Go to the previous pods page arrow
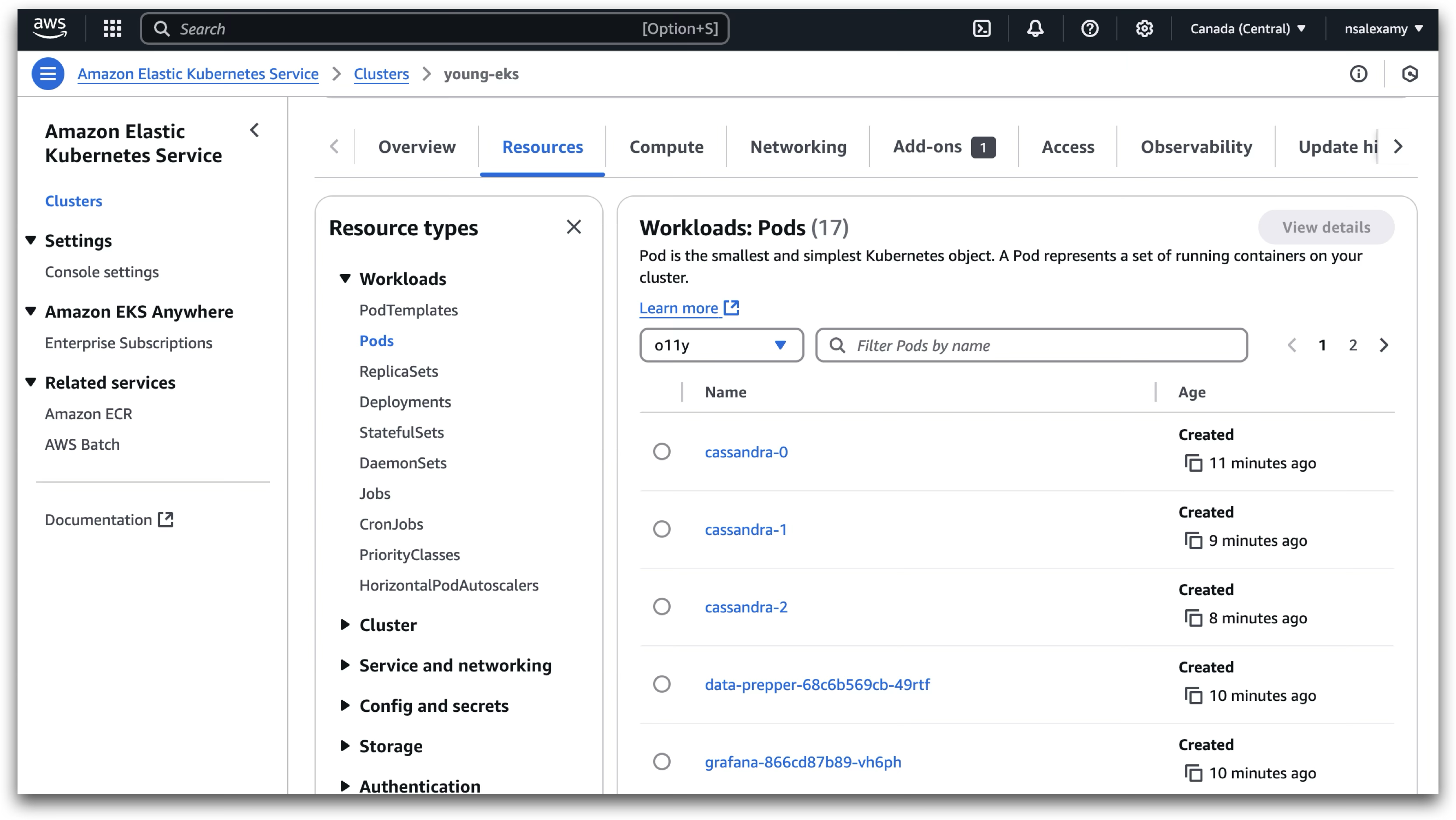Image resolution: width=1456 pixels, height=820 pixels. pyautogui.click(x=1292, y=345)
